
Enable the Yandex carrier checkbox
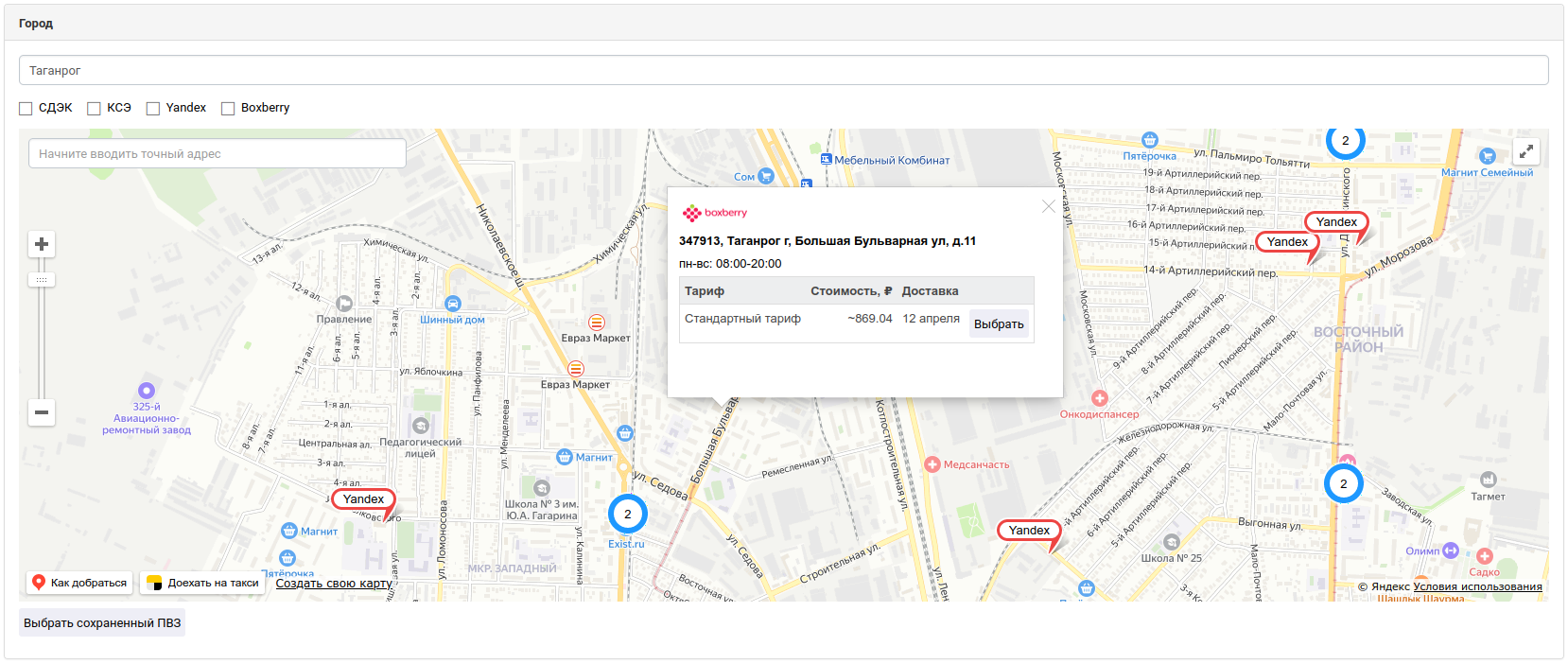coord(153,109)
